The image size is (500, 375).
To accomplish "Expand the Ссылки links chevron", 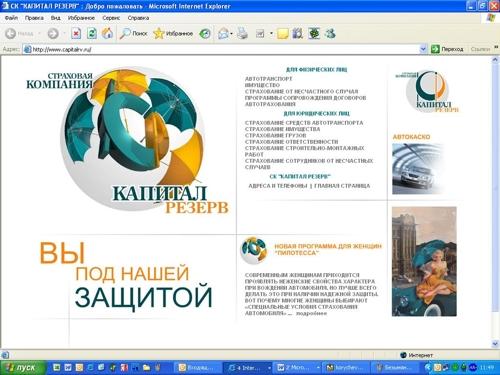I will click(x=496, y=48).
